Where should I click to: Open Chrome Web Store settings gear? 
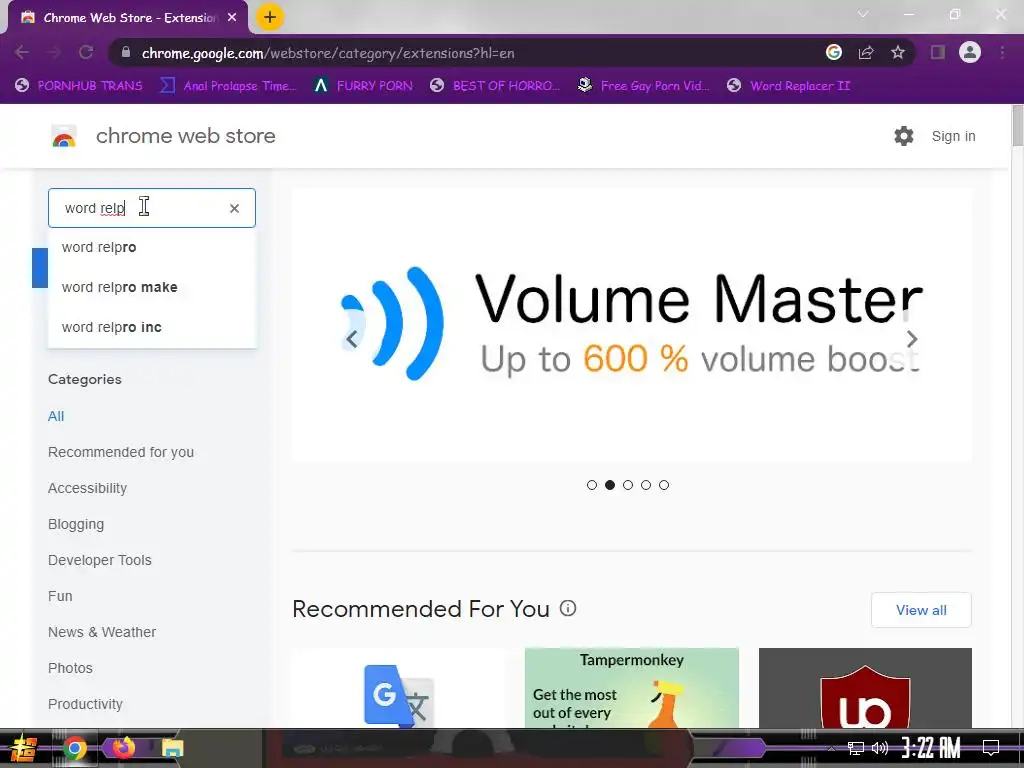(x=904, y=136)
